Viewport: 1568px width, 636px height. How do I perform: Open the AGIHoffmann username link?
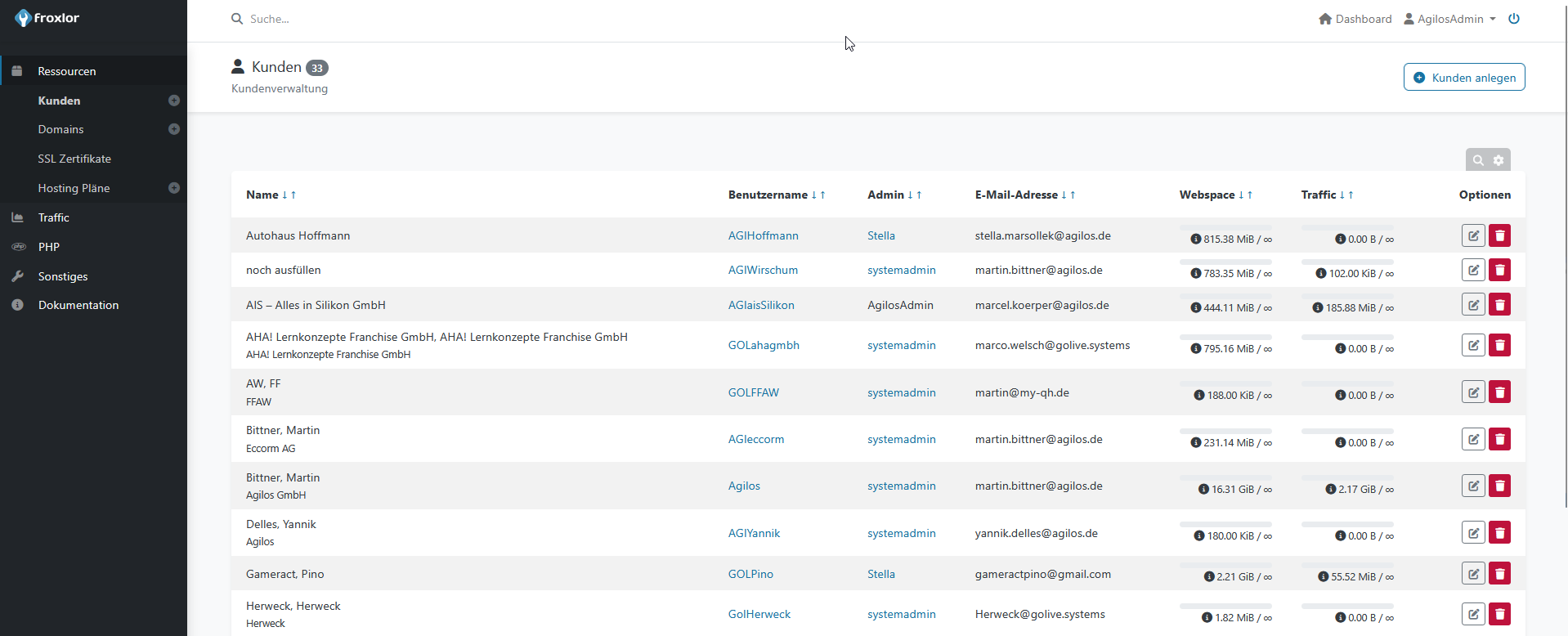764,235
